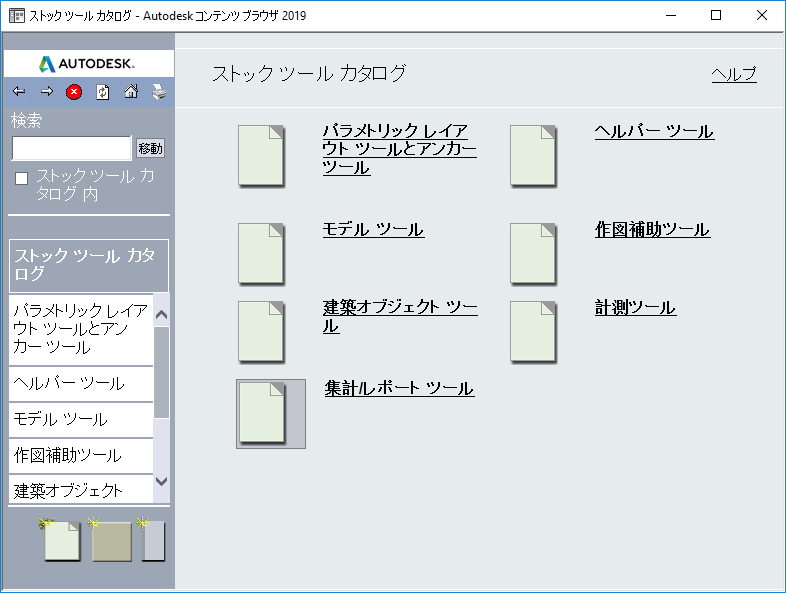Open the ヘルプ link
Screen dimensions: 786x593
coord(734,74)
